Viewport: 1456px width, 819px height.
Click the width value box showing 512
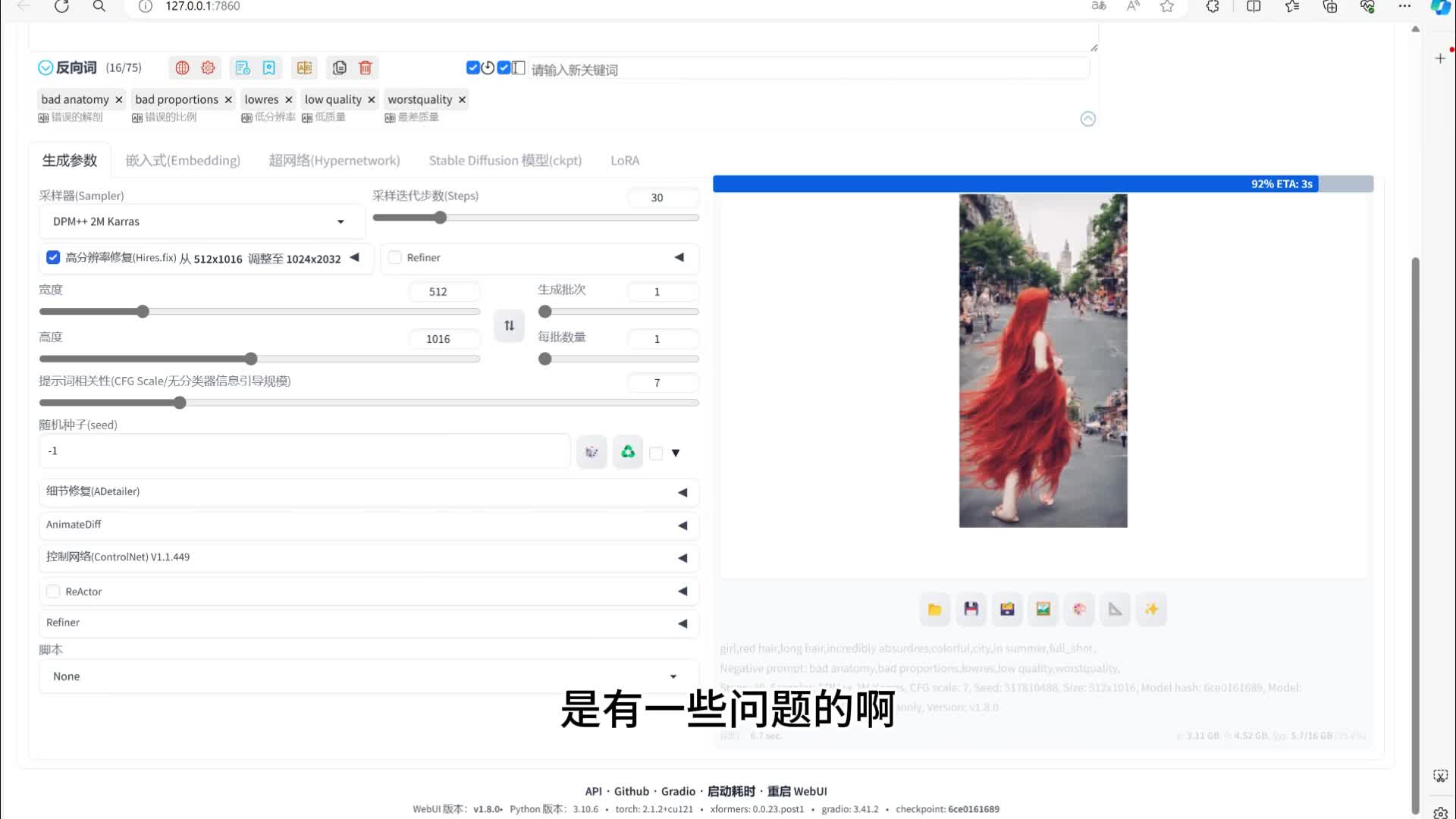click(x=444, y=292)
